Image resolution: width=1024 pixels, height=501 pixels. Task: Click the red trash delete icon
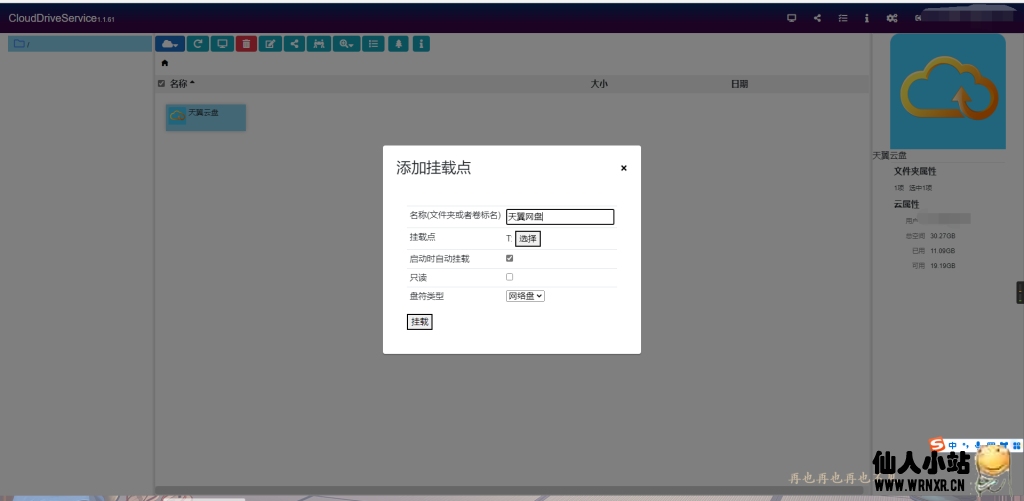coord(246,44)
